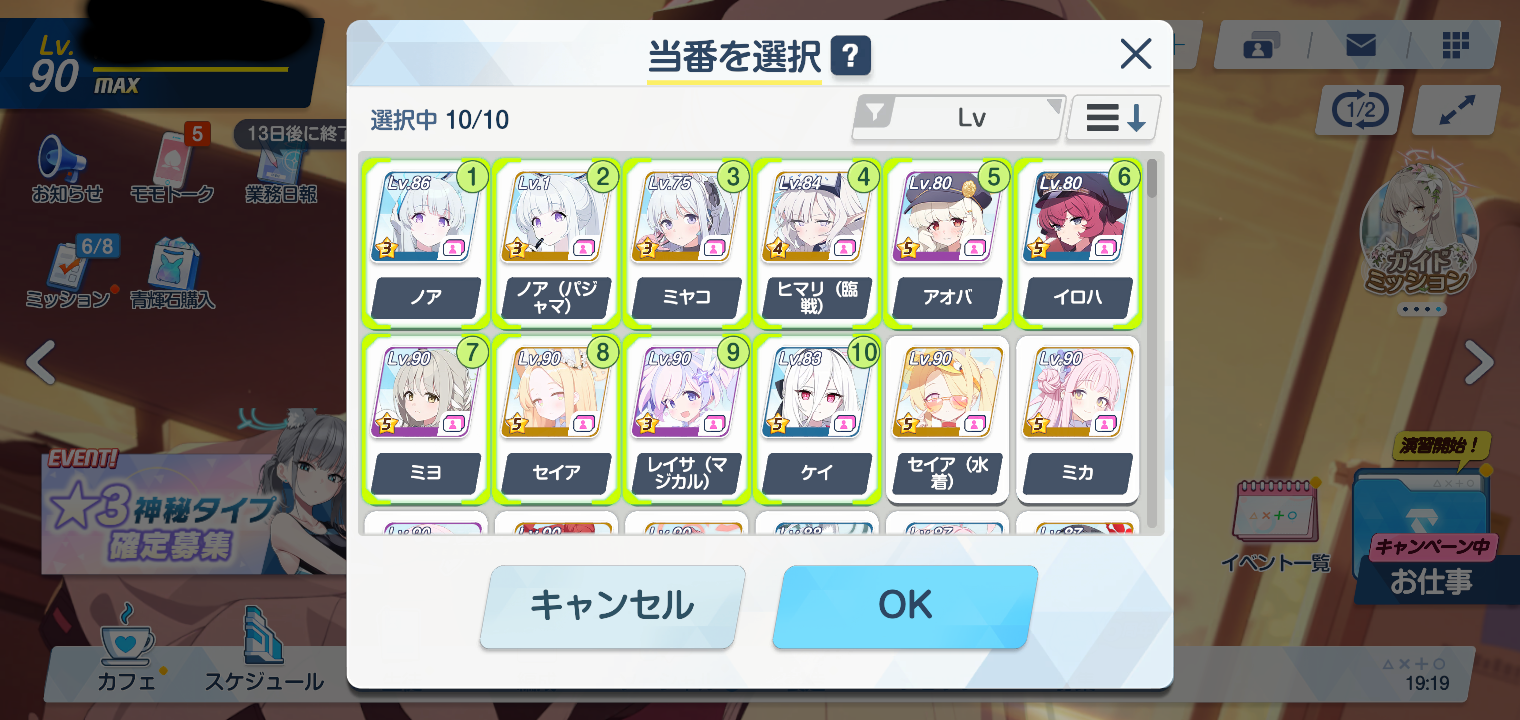Image resolution: width=1520 pixels, height=720 pixels.
Task: Click the left chevron arrow
Action: (x=40, y=362)
